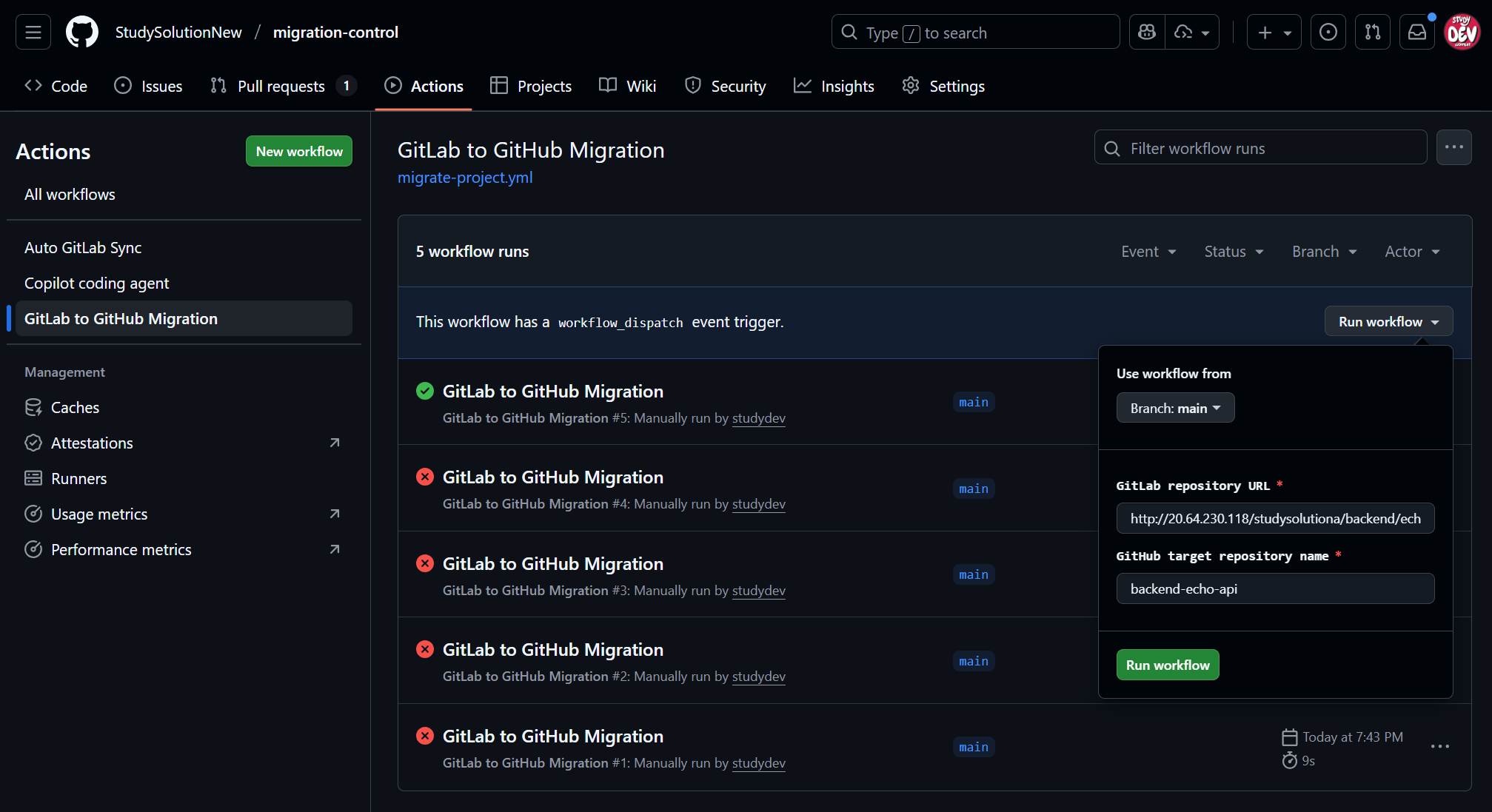Open the Security tab
Viewport: 1492px width, 812px height.
point(725,87)
